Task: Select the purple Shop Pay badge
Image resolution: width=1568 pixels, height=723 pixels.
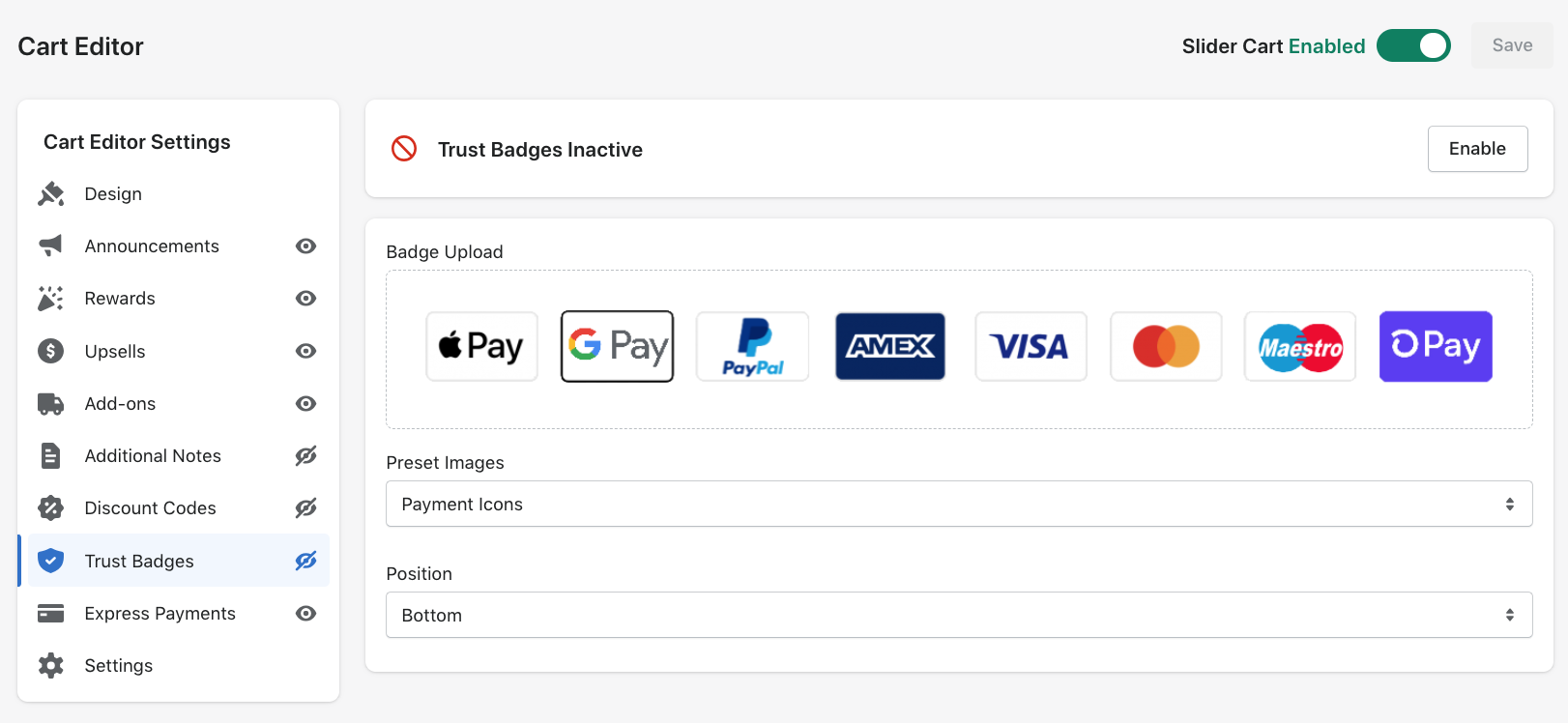Action: tap(1436, 346)
